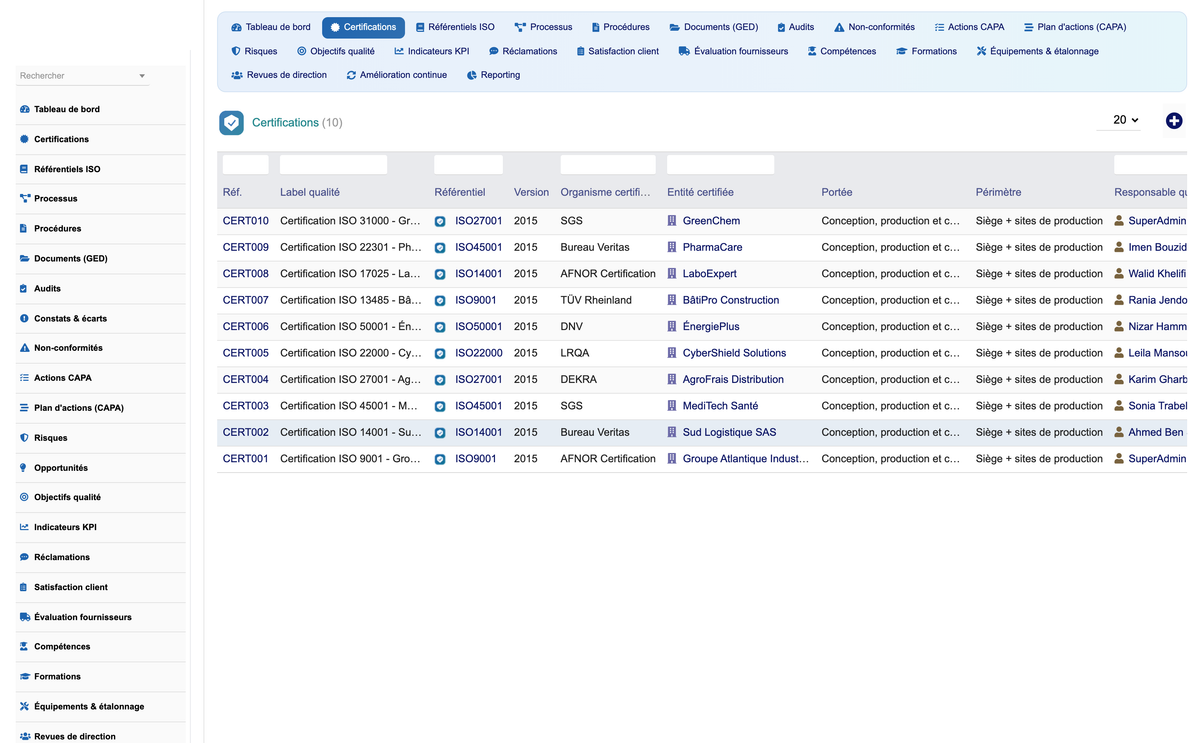Click Certification ISO 45001 label in CERT003

[x=350, y=406]
